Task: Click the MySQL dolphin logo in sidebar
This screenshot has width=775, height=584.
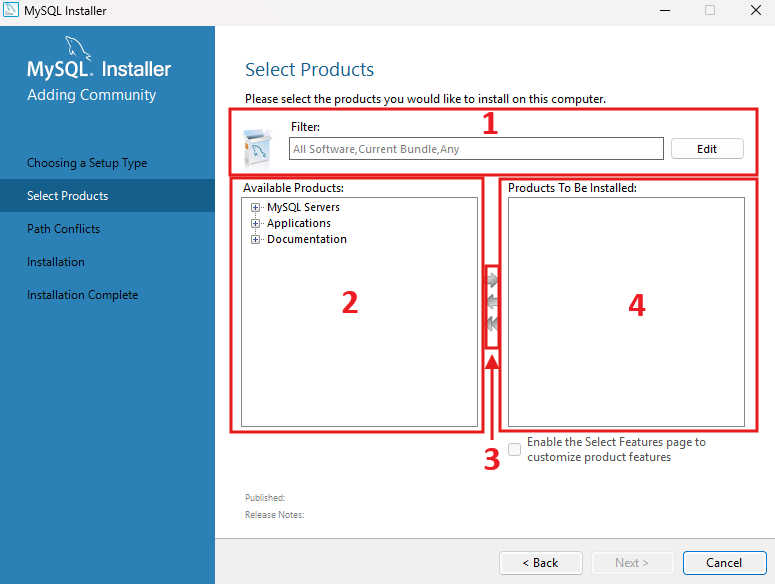Action: point(78,48)
